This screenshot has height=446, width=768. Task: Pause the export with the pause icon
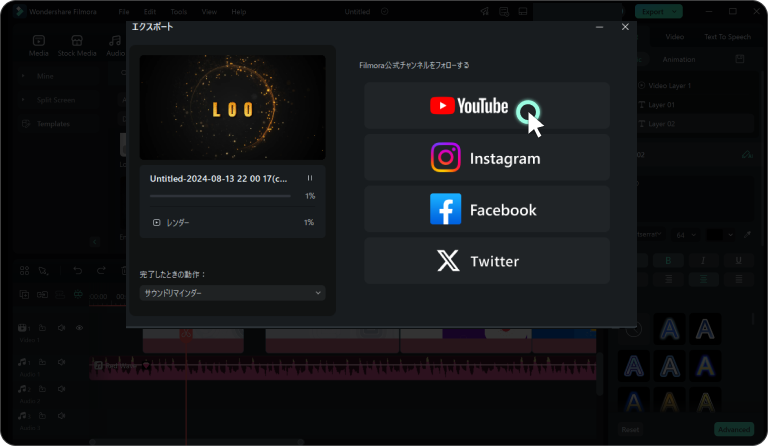(x=310, y=178)
